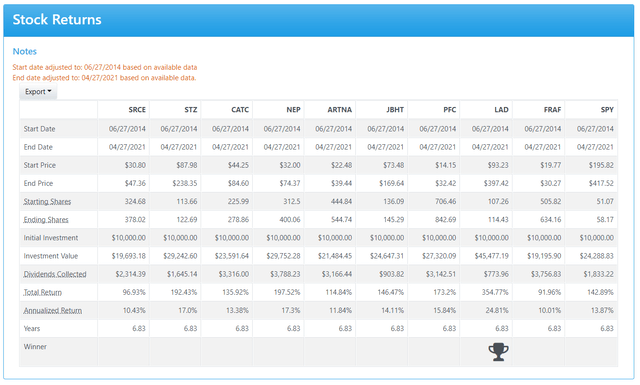Select the PFC column header
The image size is (640, 385).
(449, 109)
